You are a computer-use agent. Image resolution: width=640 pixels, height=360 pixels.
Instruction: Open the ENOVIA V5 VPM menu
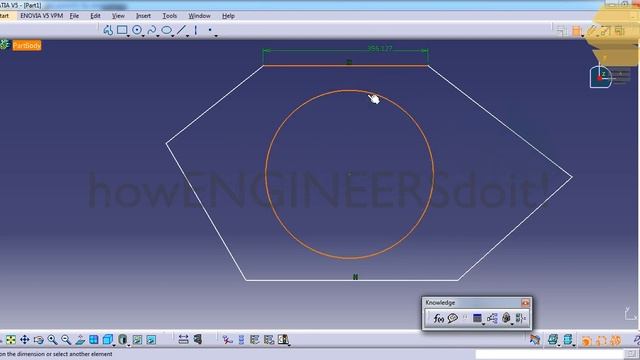click(x=42, y=16)
